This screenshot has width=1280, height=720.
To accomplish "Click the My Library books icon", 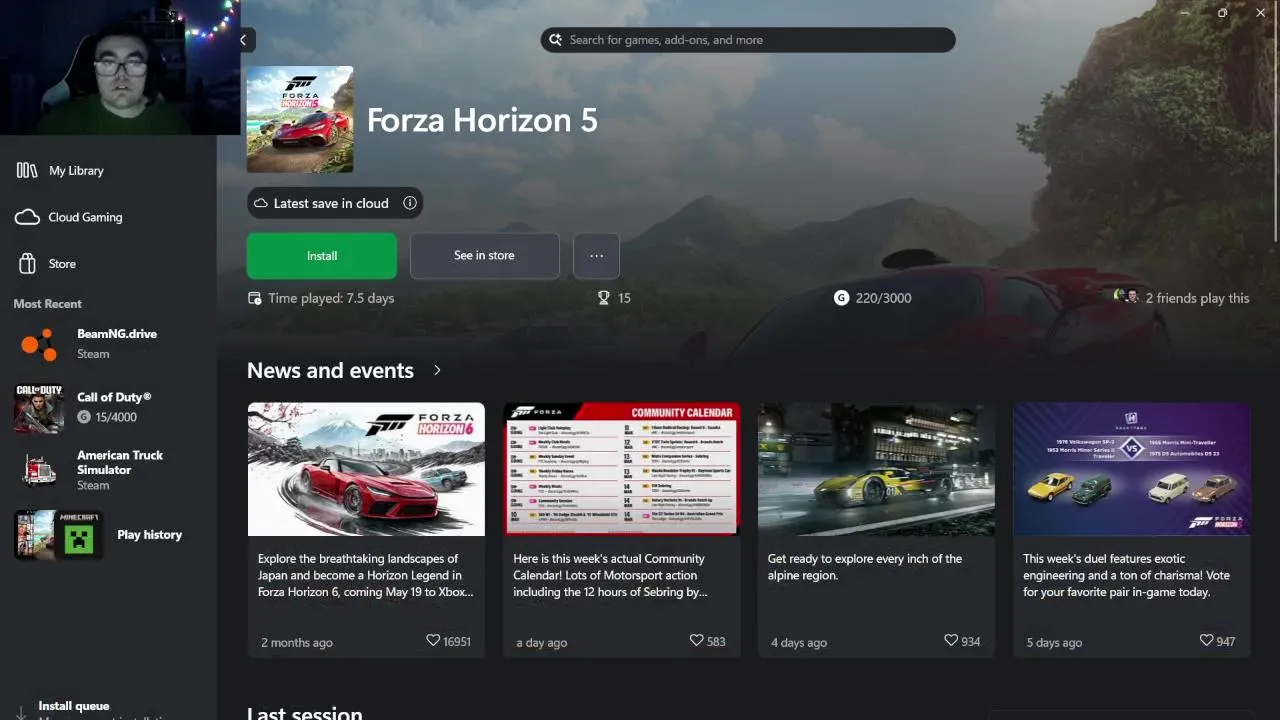I will pyautogui.click(x=27, y=170).
